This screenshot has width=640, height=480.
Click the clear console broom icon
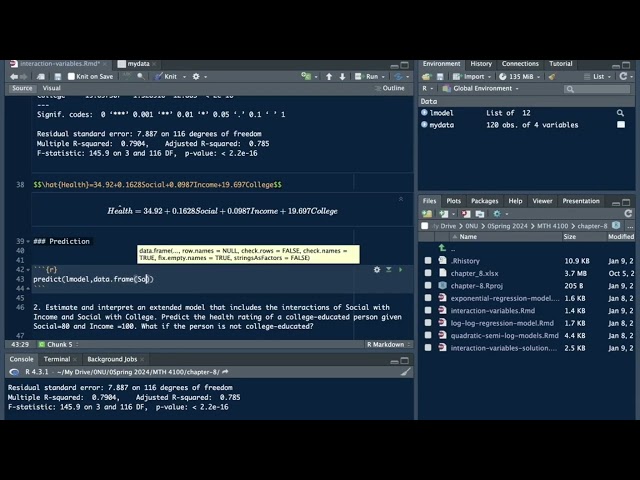pyautogui.click(x=405, y=372)
